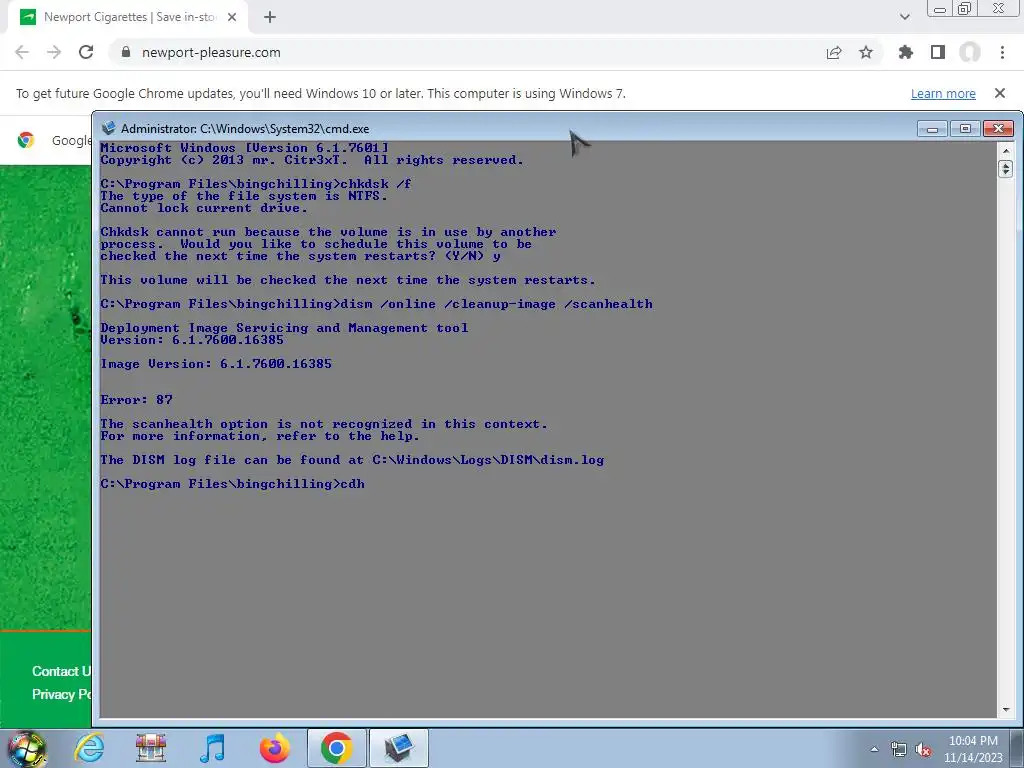Screen dimensions: 1024x768
Task: Switch to Chrome on the taskbar
Action: point(336,748)
